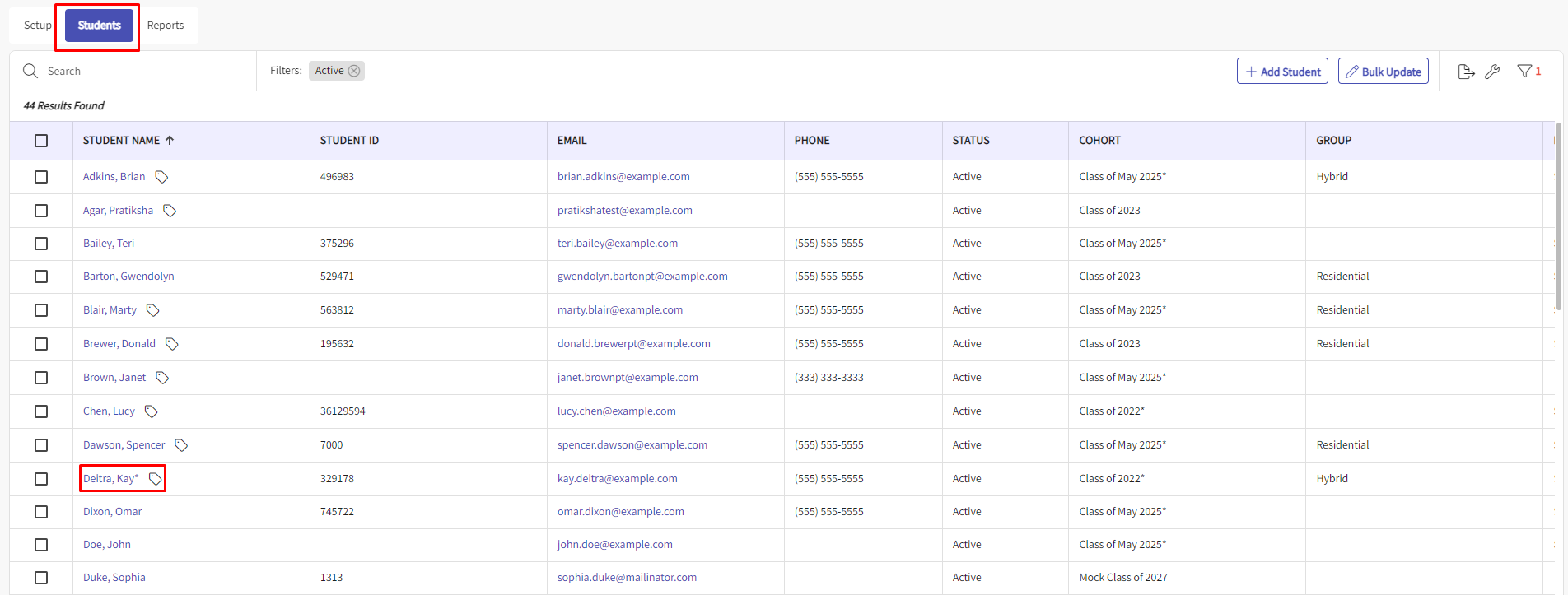Remove the Active filter chip
Image resolution: width=1568 pixels, height=595 pixels.
click(354, 71)
